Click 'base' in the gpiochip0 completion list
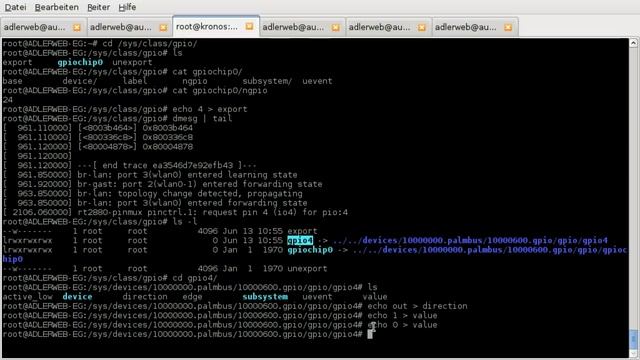This screenshot has height=360, width=640. 12,81
